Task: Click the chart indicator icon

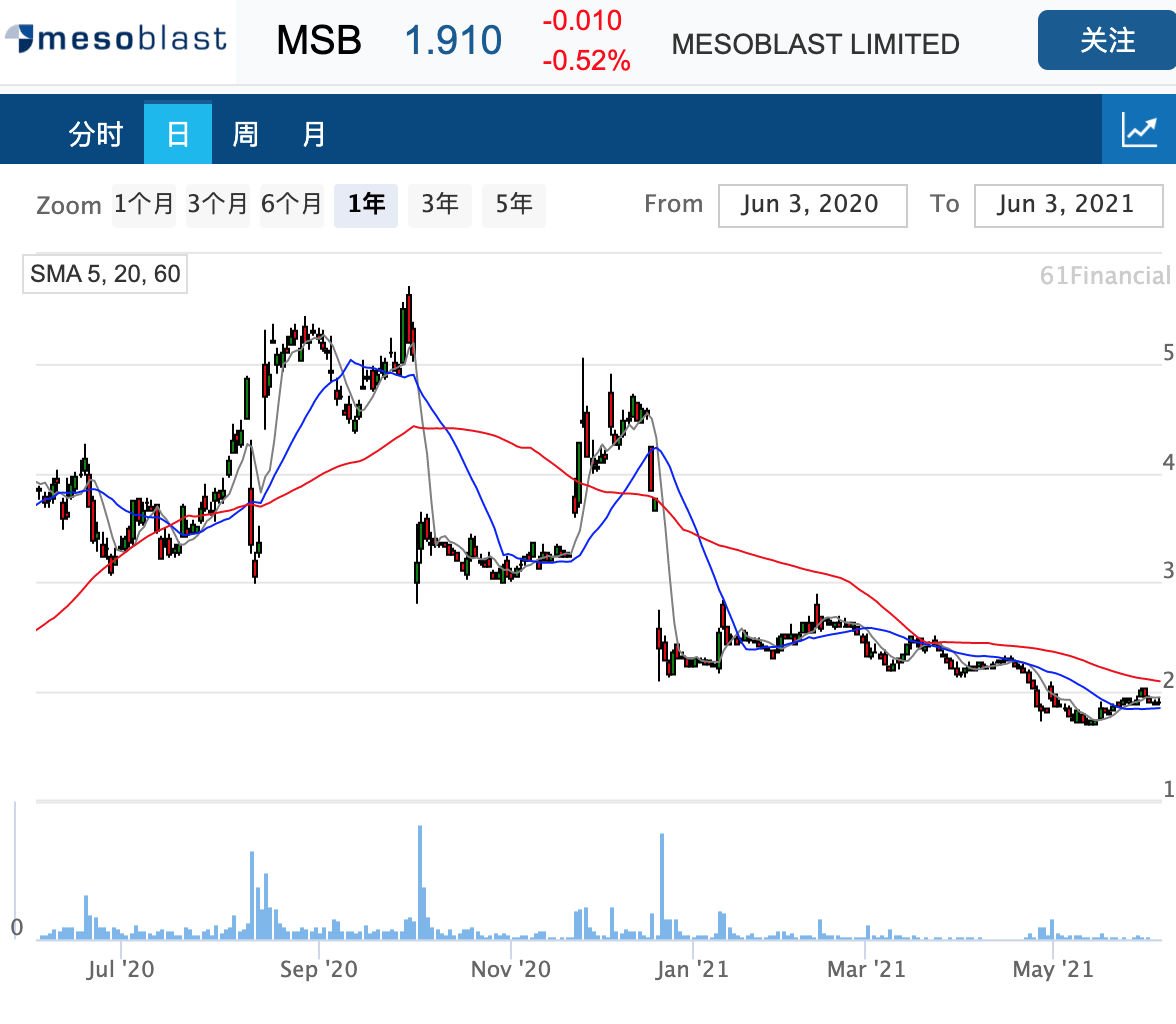Action: coord(1138,130)
